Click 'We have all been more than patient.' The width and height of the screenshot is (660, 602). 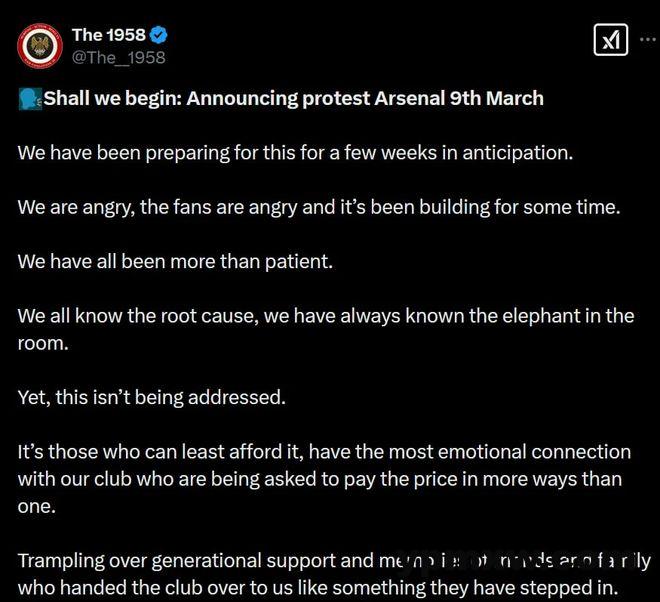point(175,262)
